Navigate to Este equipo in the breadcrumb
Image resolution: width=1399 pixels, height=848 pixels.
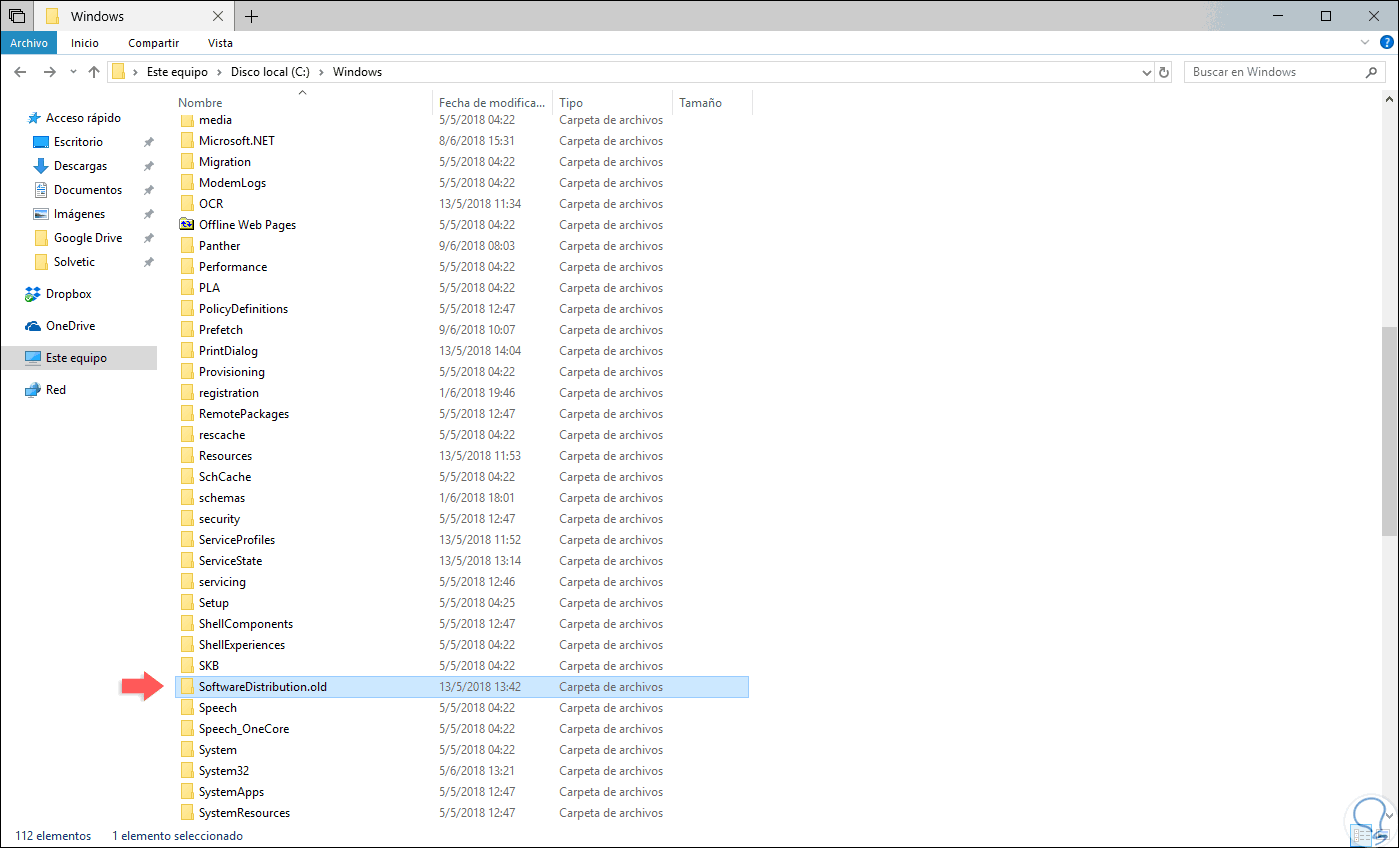tap(177, 72)
